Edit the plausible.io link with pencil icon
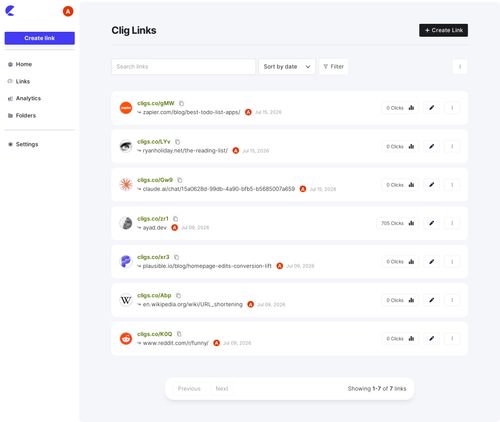 [x=432, y=262]
